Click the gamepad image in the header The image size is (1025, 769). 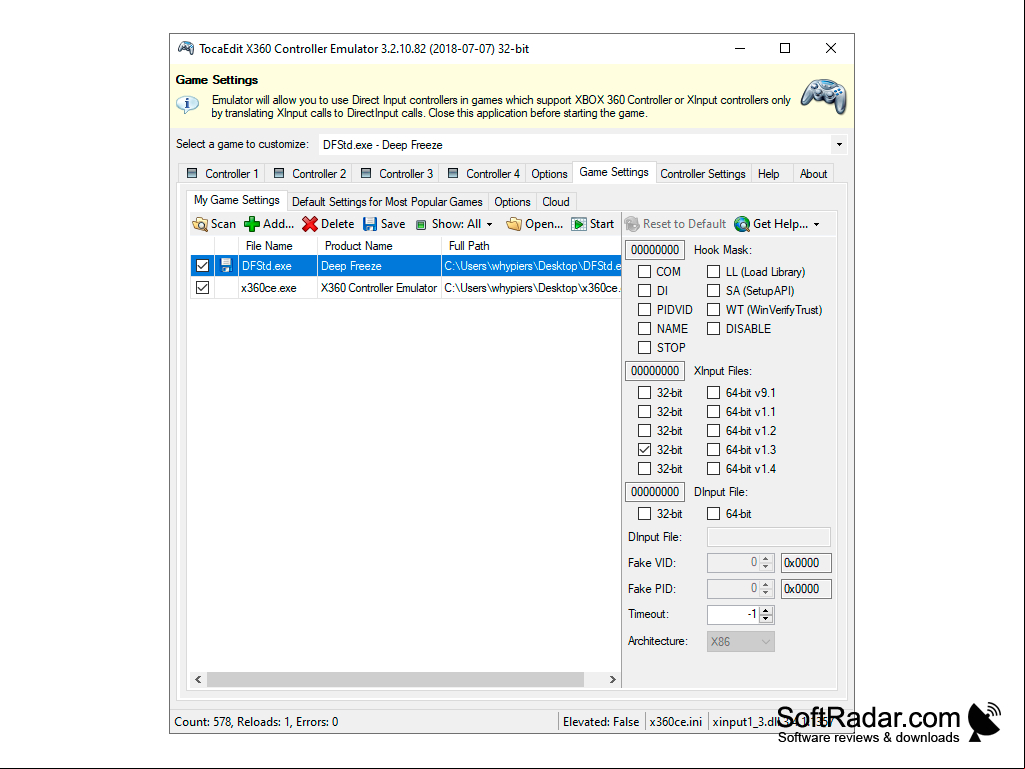point(824,97)
